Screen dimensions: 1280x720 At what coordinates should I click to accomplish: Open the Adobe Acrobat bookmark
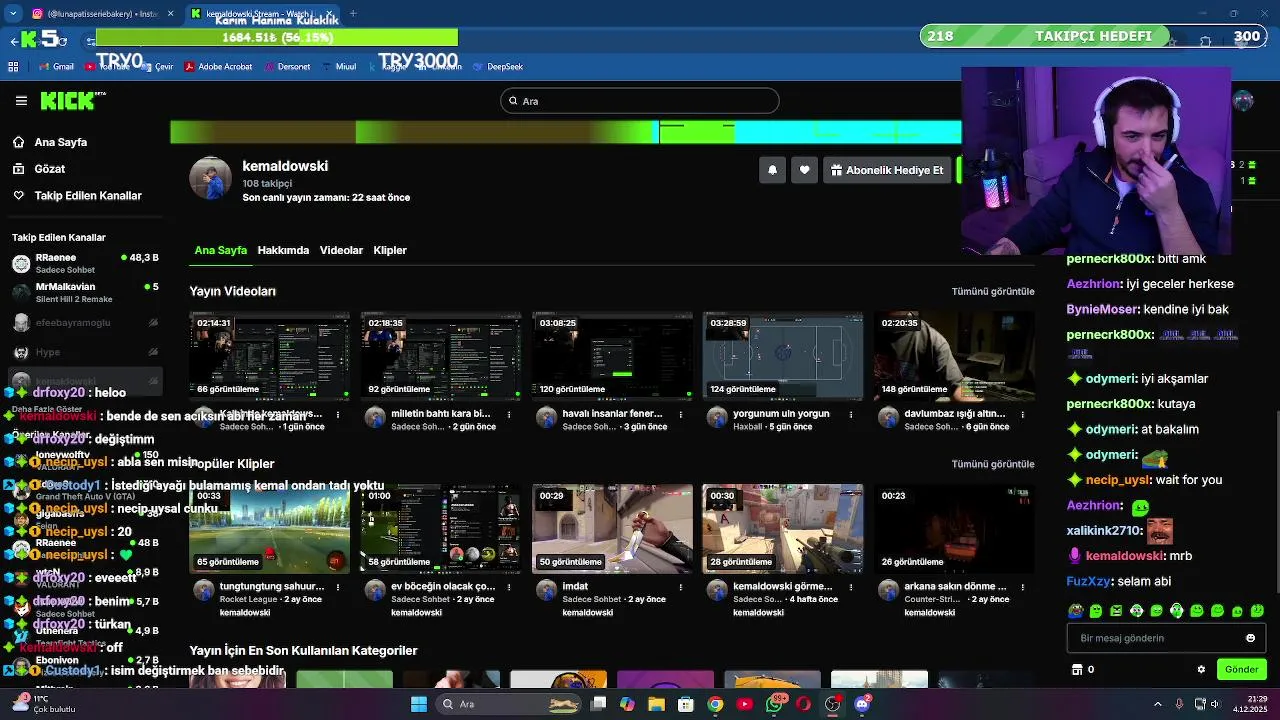coord(218,67)
